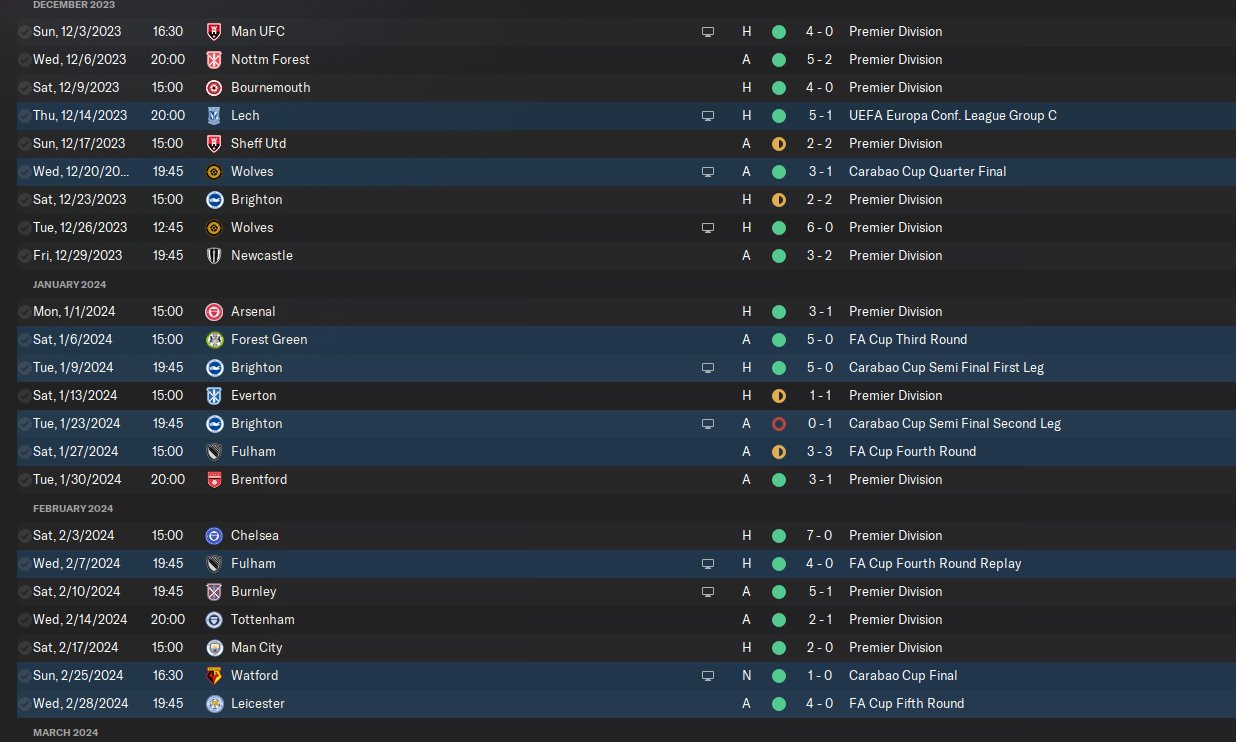Image resolution: width=1236 pixels, height=742 pixels.
Task: Open the Man City team link
Action: tap(257, 648)
